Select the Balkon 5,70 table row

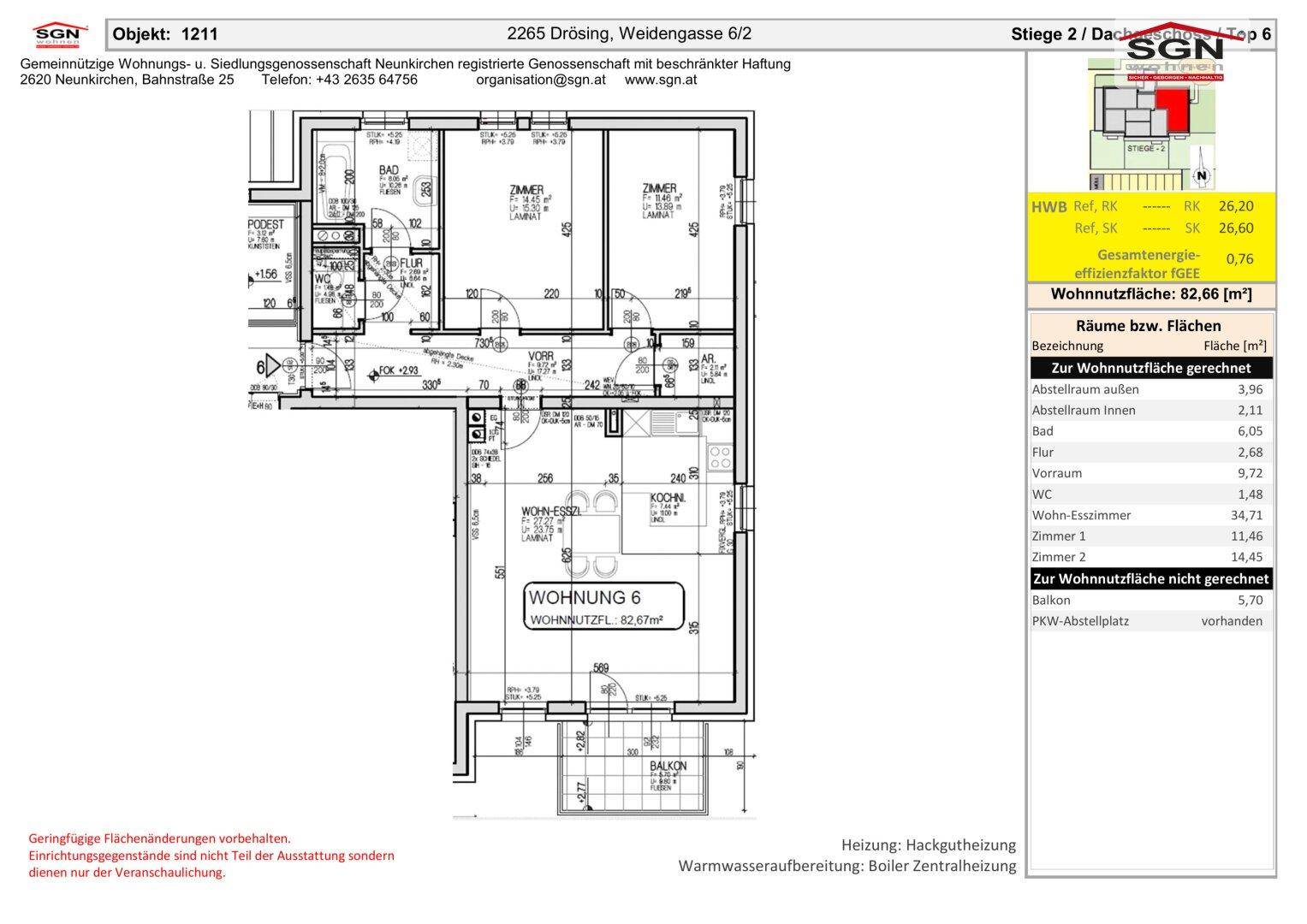[x=1151, y=600]
